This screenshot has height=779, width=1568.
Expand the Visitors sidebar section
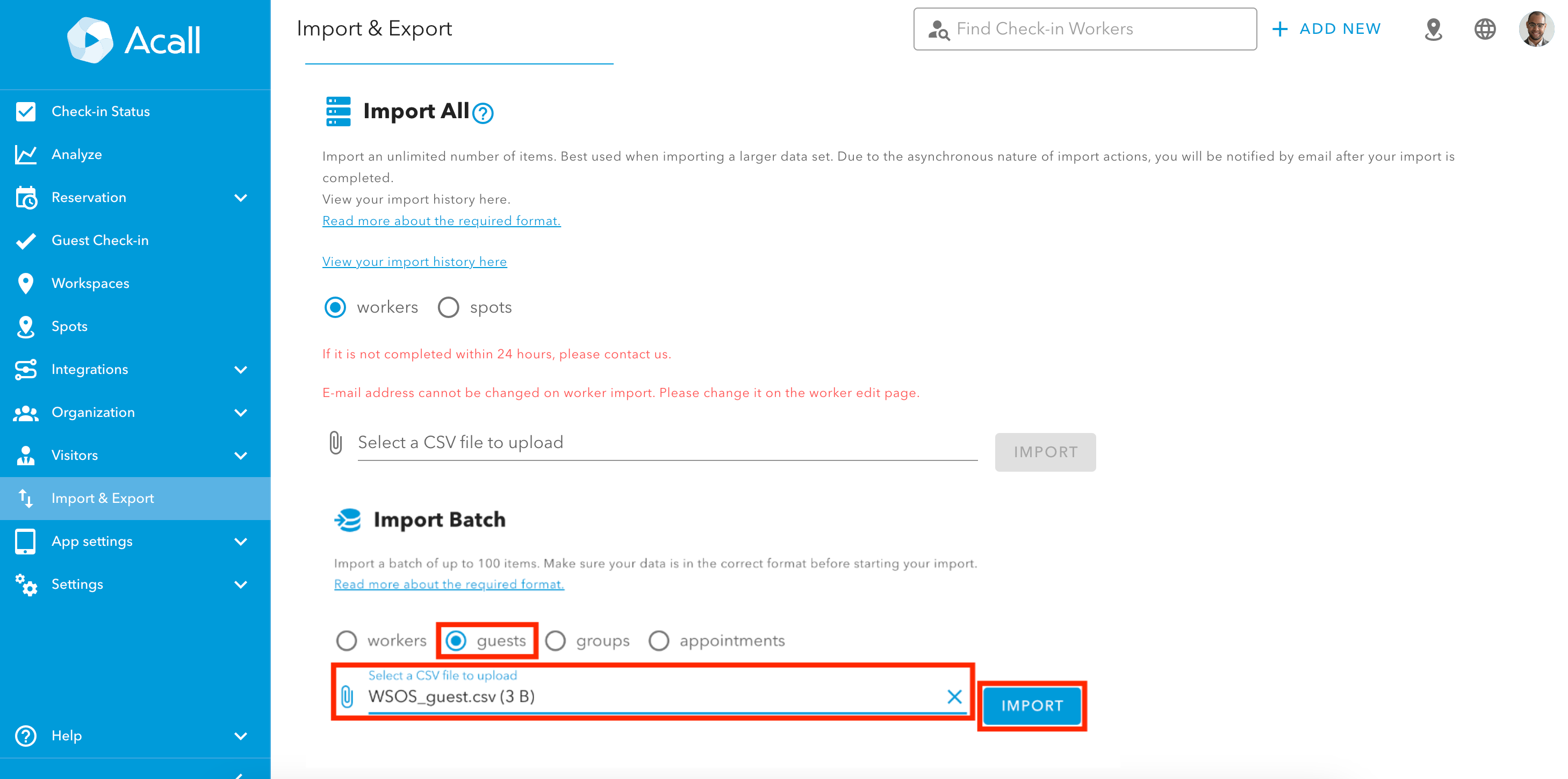click(x=241, y=455)
